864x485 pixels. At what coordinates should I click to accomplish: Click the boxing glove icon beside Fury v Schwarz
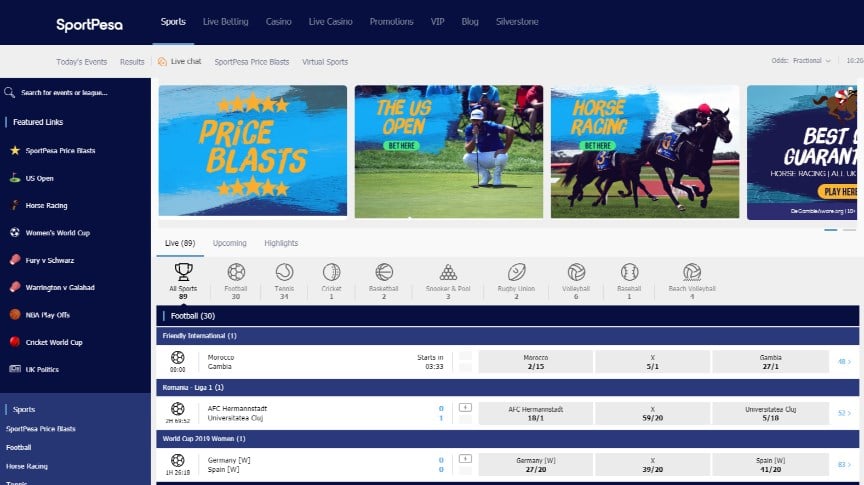(x=15, y=260)
